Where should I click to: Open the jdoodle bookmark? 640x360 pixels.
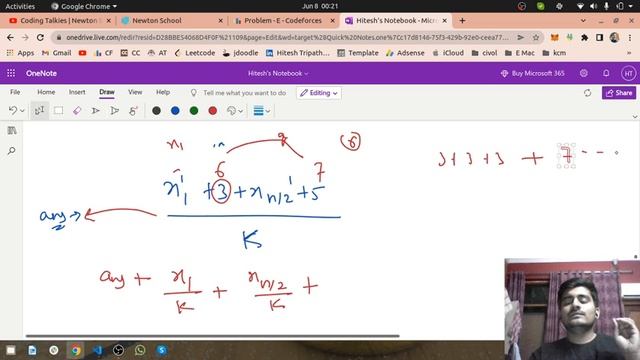[x=240, y=53]
